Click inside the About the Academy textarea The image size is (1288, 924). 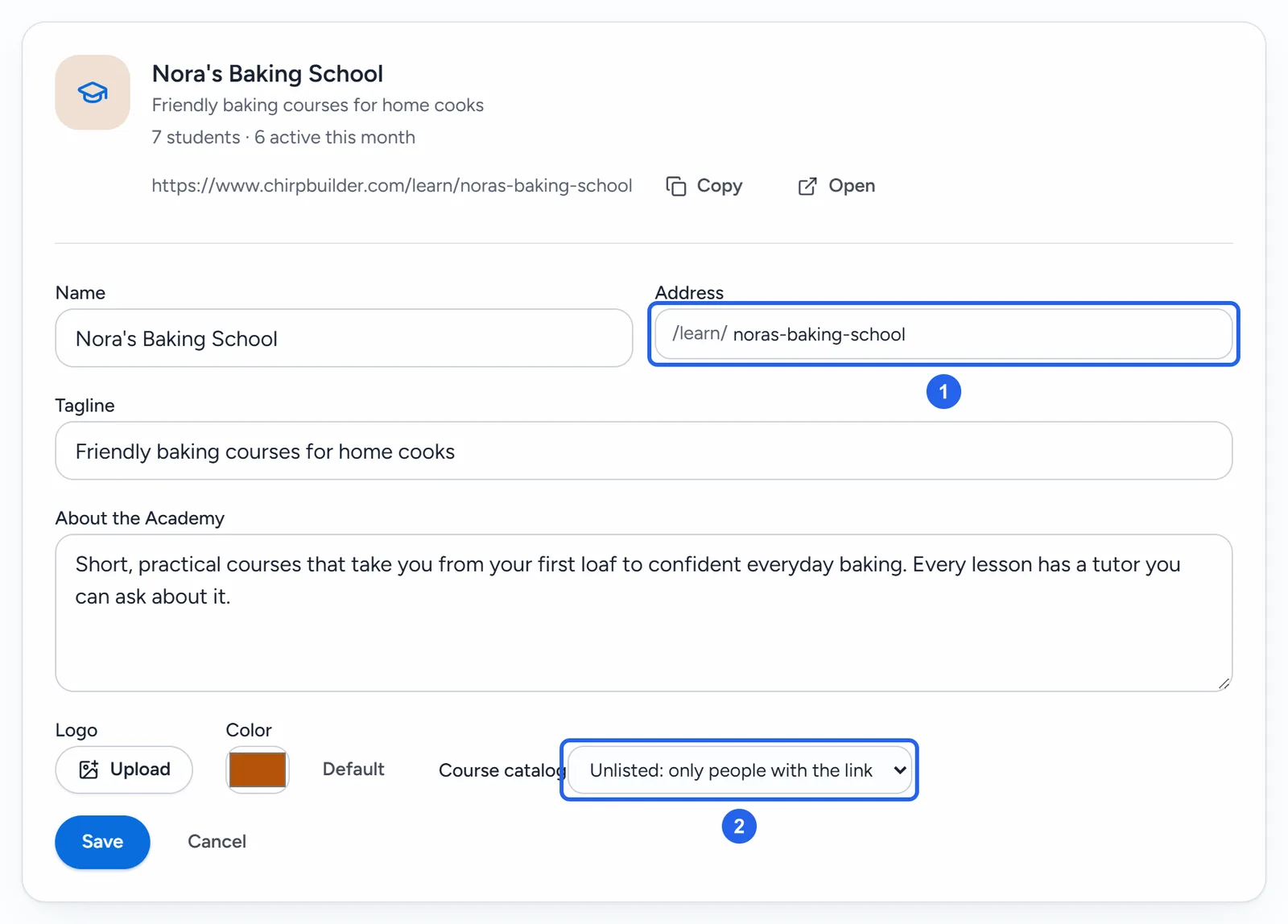[644, 613]
